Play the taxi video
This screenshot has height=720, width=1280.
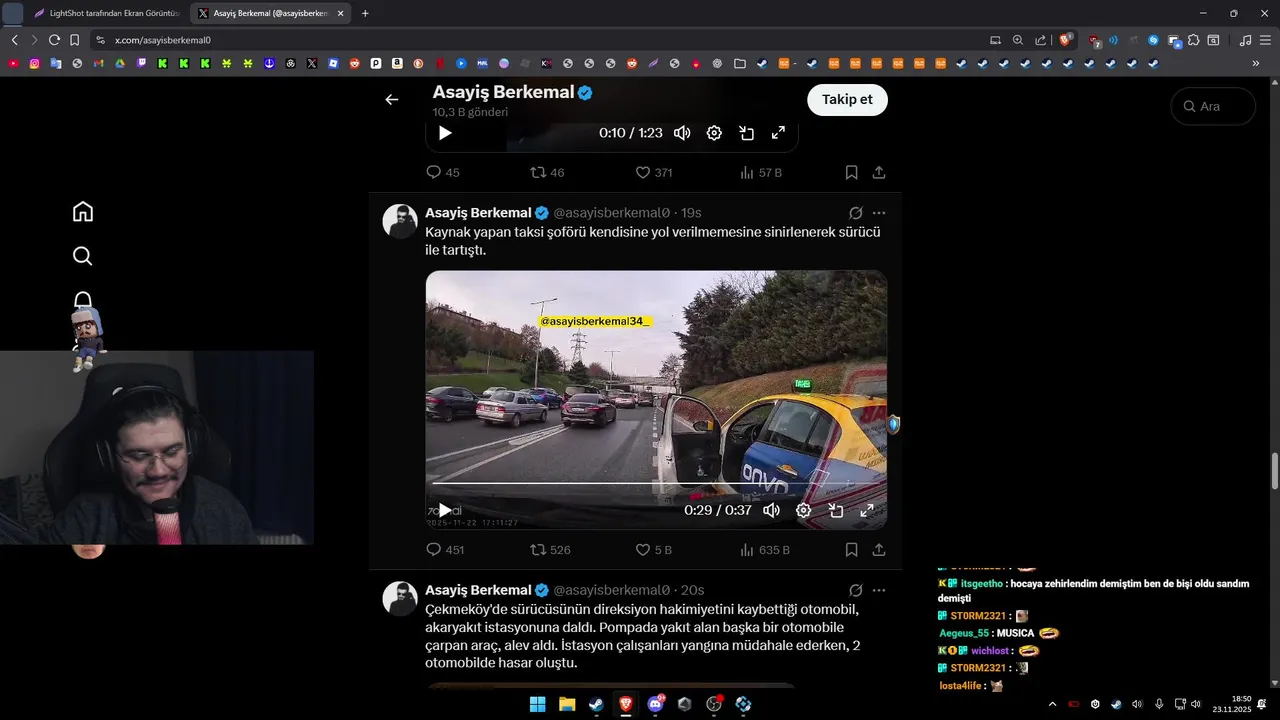point(445,510)
